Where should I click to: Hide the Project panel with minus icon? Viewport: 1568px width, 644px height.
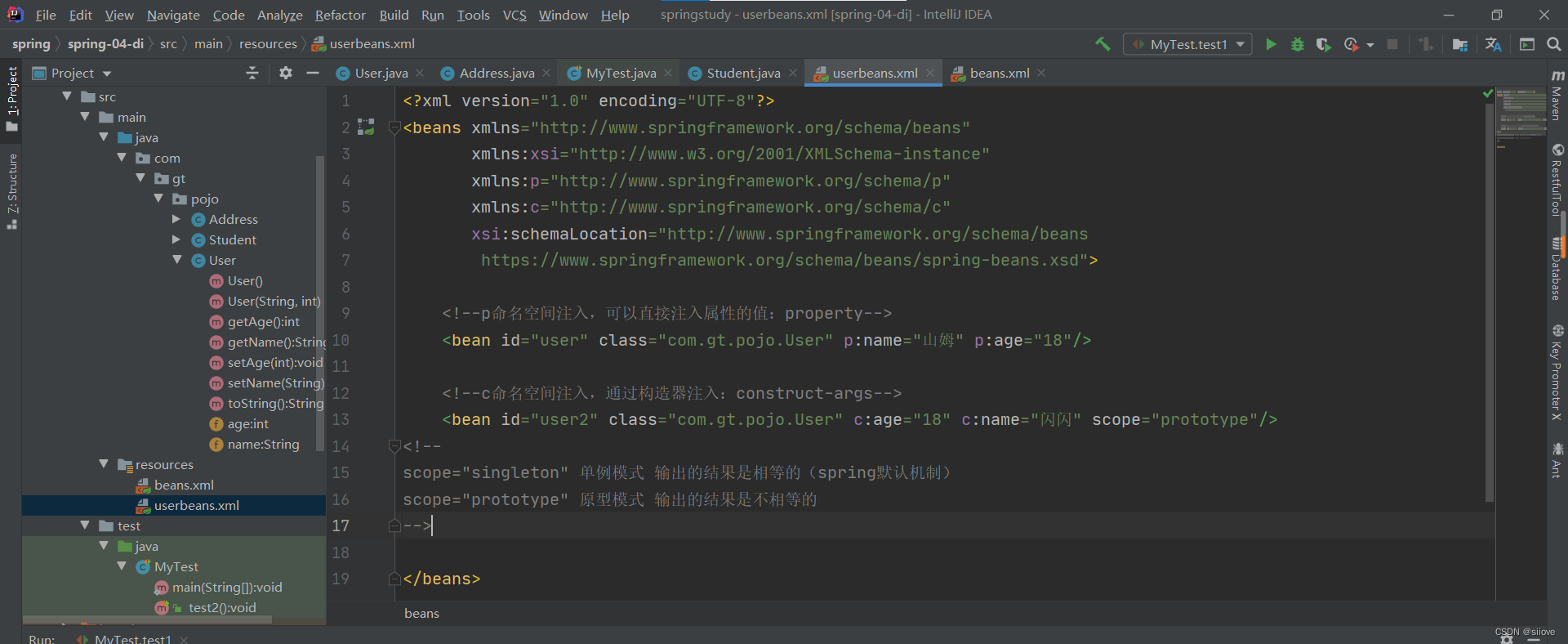click(312, 73)
